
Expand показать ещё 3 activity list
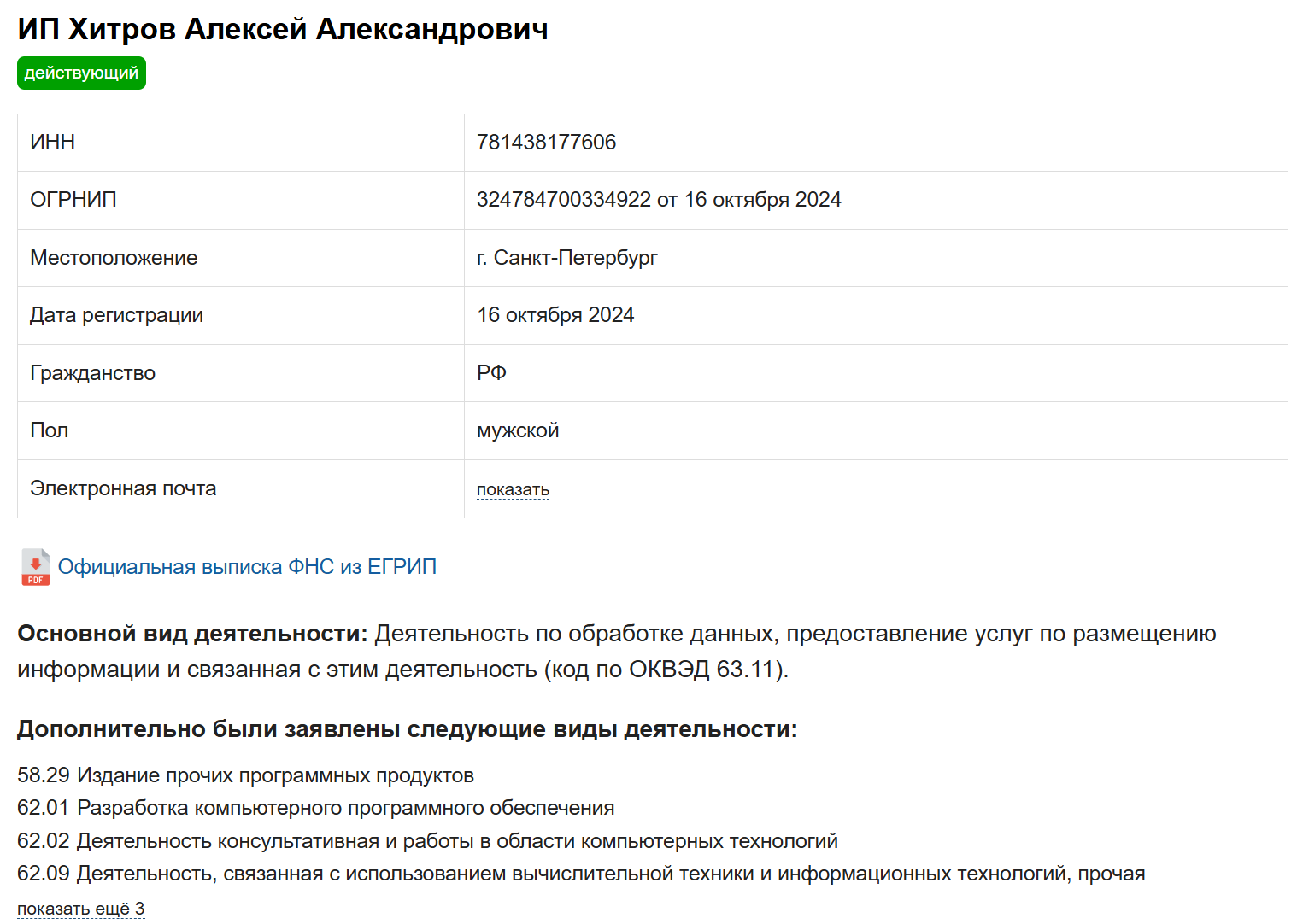point(81,908)
